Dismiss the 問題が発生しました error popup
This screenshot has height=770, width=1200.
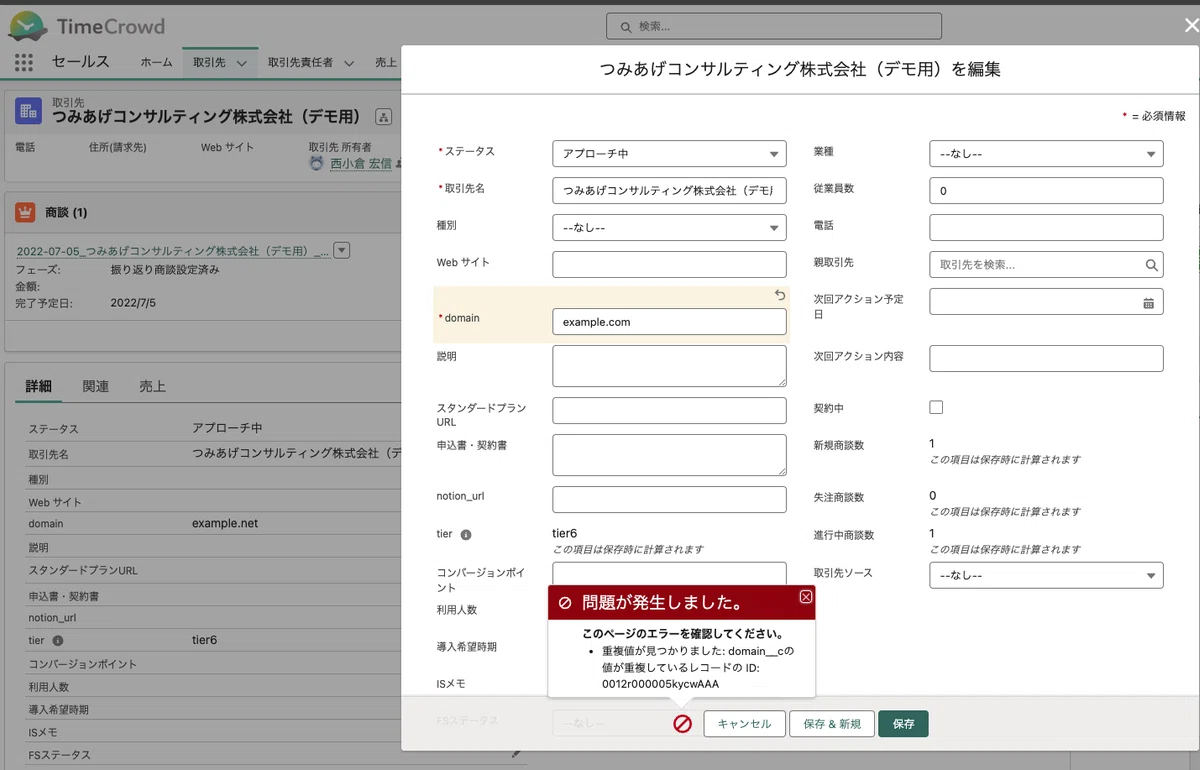click(806, 597)
